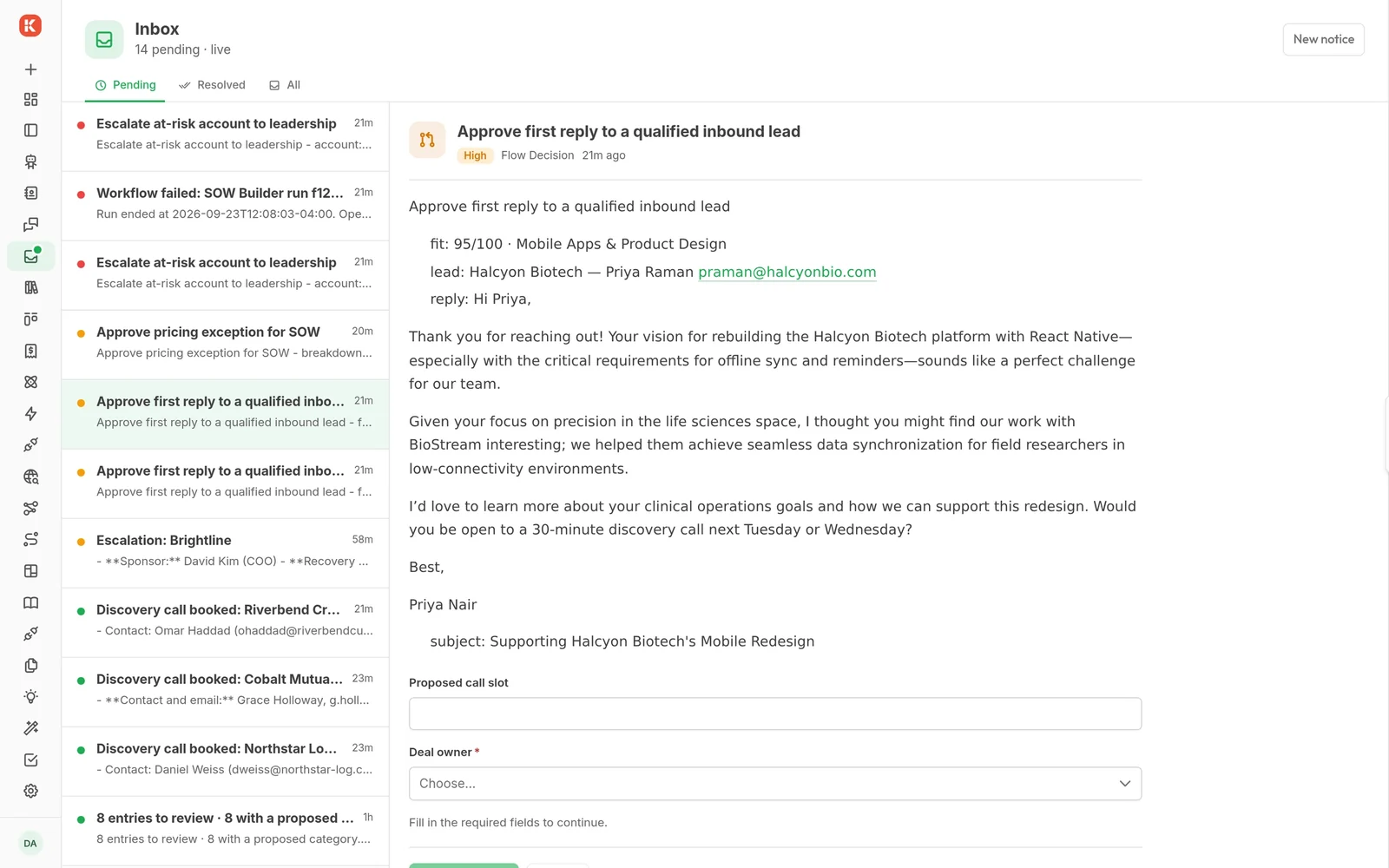Click the sidebar panel layout icon
This screenshot has width=1389, height=868.
30,130
